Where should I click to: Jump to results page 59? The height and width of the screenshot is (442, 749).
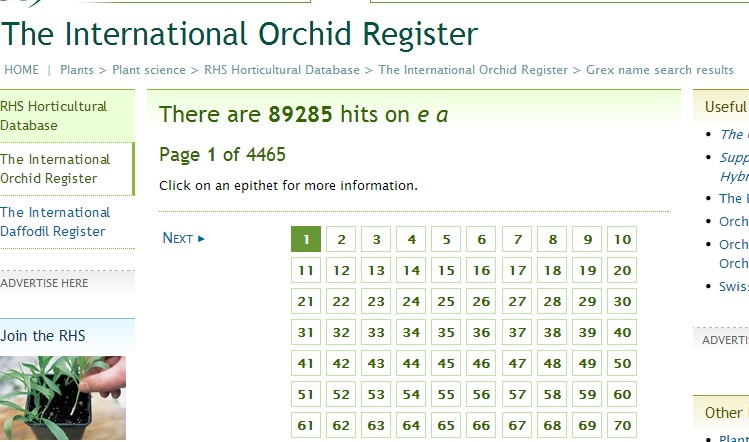coord(588,394)
